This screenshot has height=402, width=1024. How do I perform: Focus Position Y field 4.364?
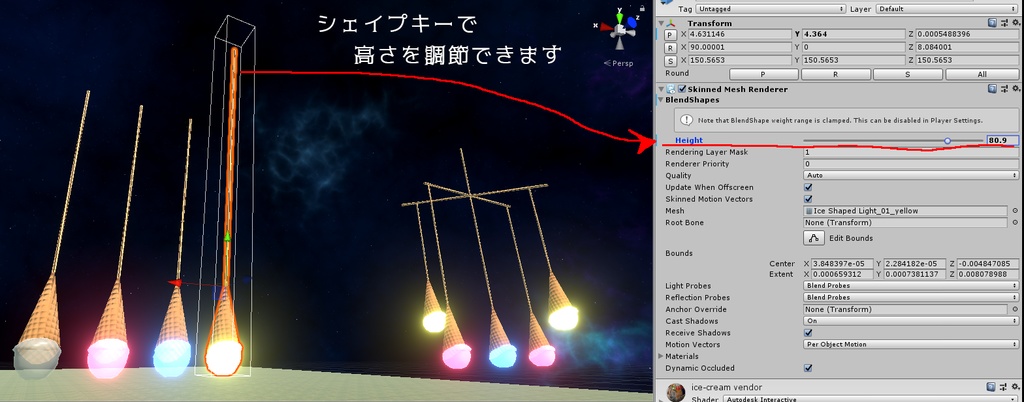click(852, 34)
